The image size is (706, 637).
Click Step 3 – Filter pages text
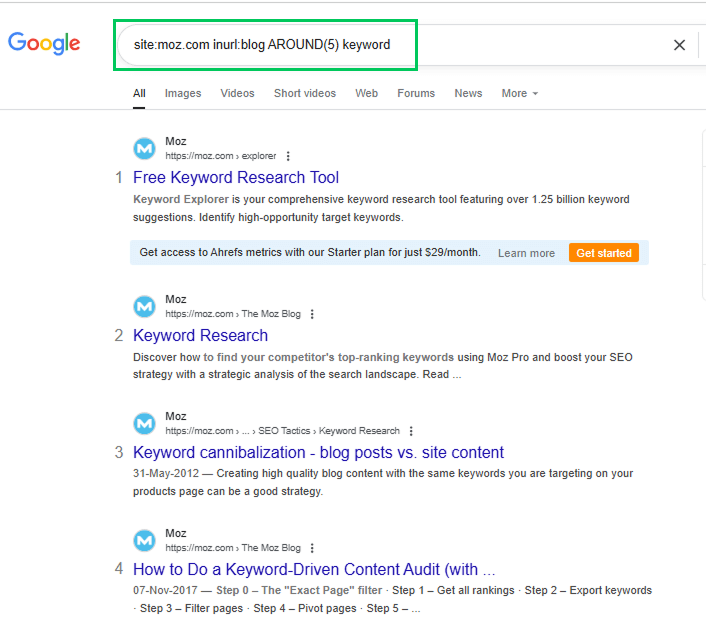[x=191, y=608]
